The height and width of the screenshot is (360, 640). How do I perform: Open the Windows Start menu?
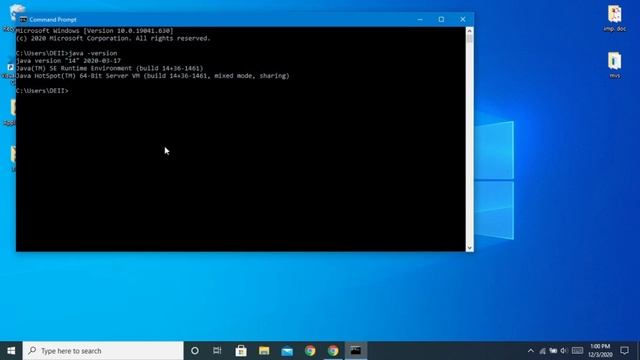tap(11, 351)
